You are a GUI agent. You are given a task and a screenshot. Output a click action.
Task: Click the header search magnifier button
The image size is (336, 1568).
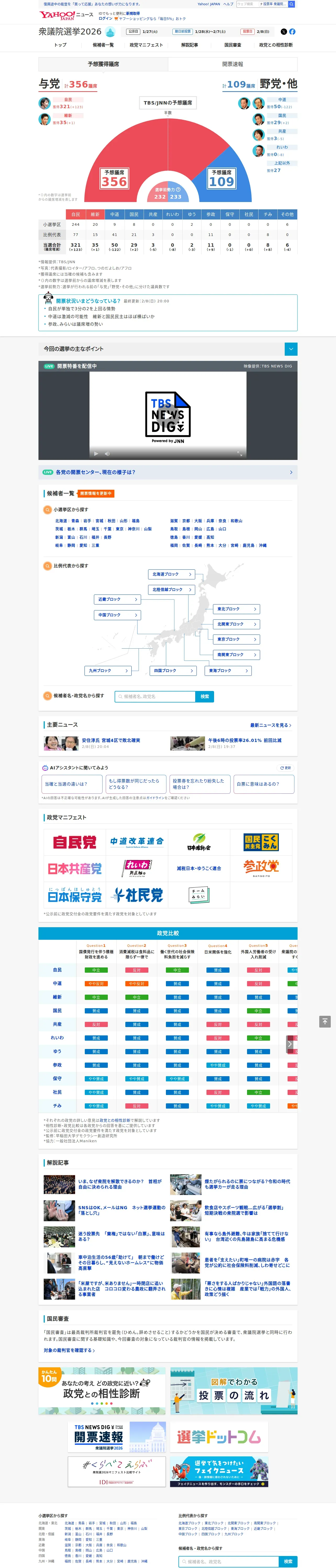point(292,4)
